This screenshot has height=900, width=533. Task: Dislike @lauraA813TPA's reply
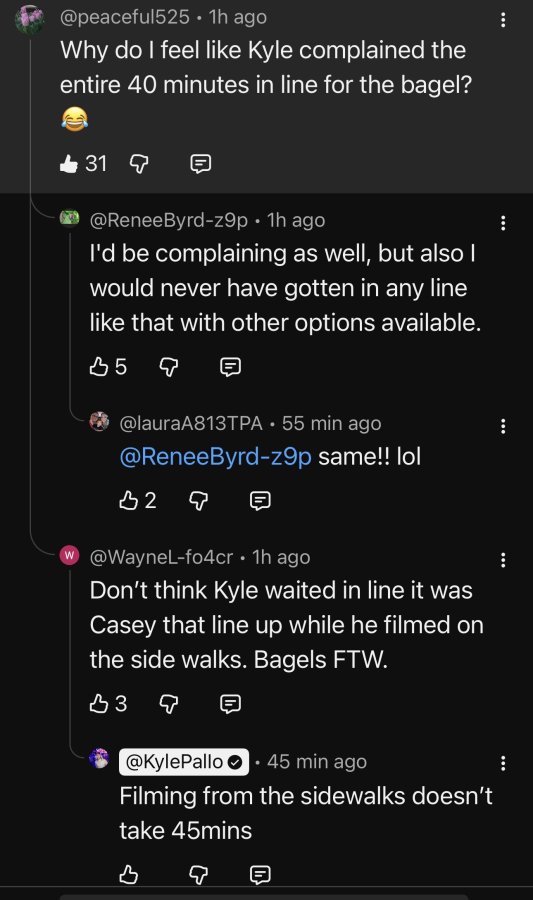pyautogui.click(x=199, y=502)
